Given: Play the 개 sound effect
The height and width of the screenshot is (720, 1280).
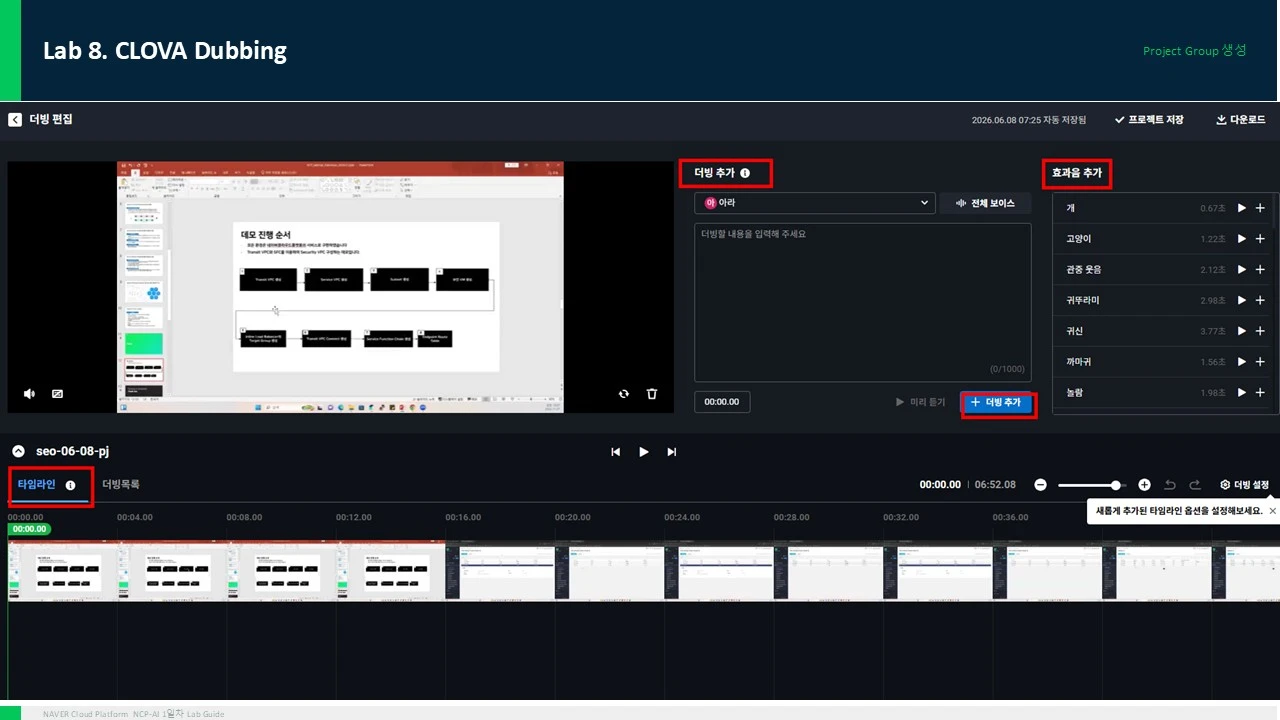Looking at the screenshot, I should (1241, 208).
